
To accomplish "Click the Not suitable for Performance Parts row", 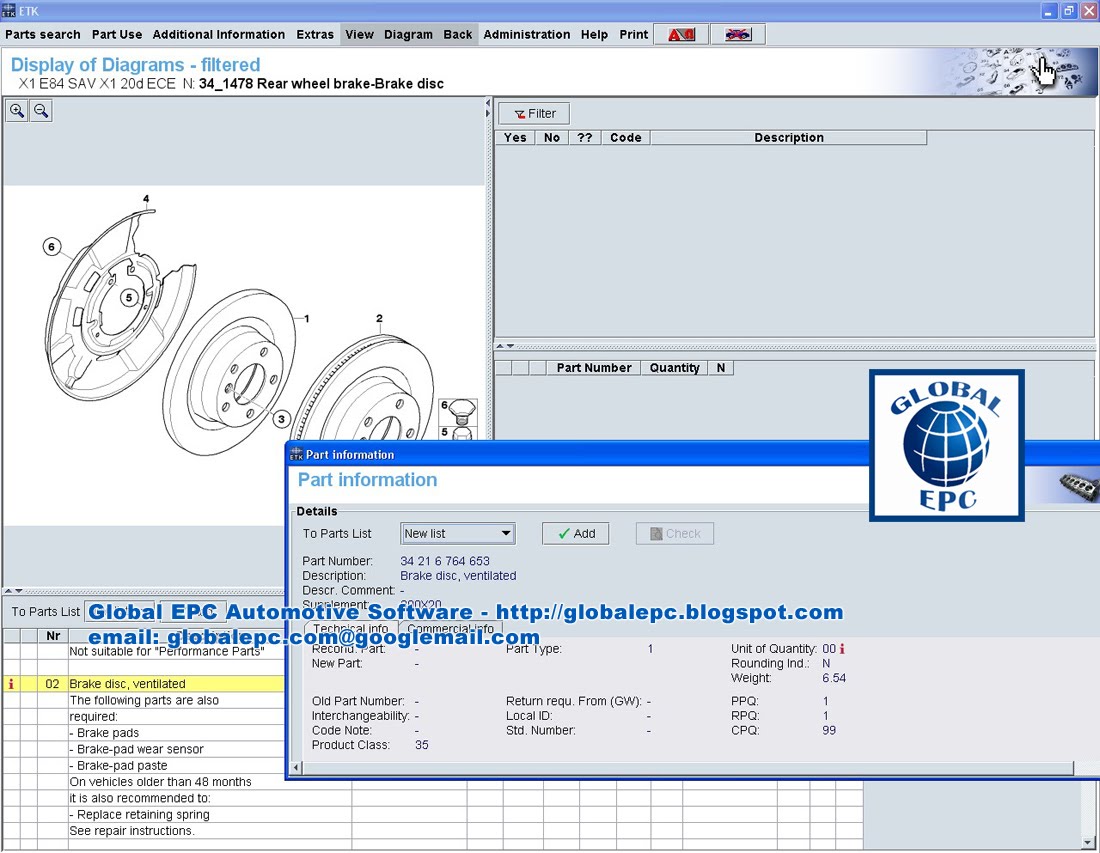I will (166, 651).
